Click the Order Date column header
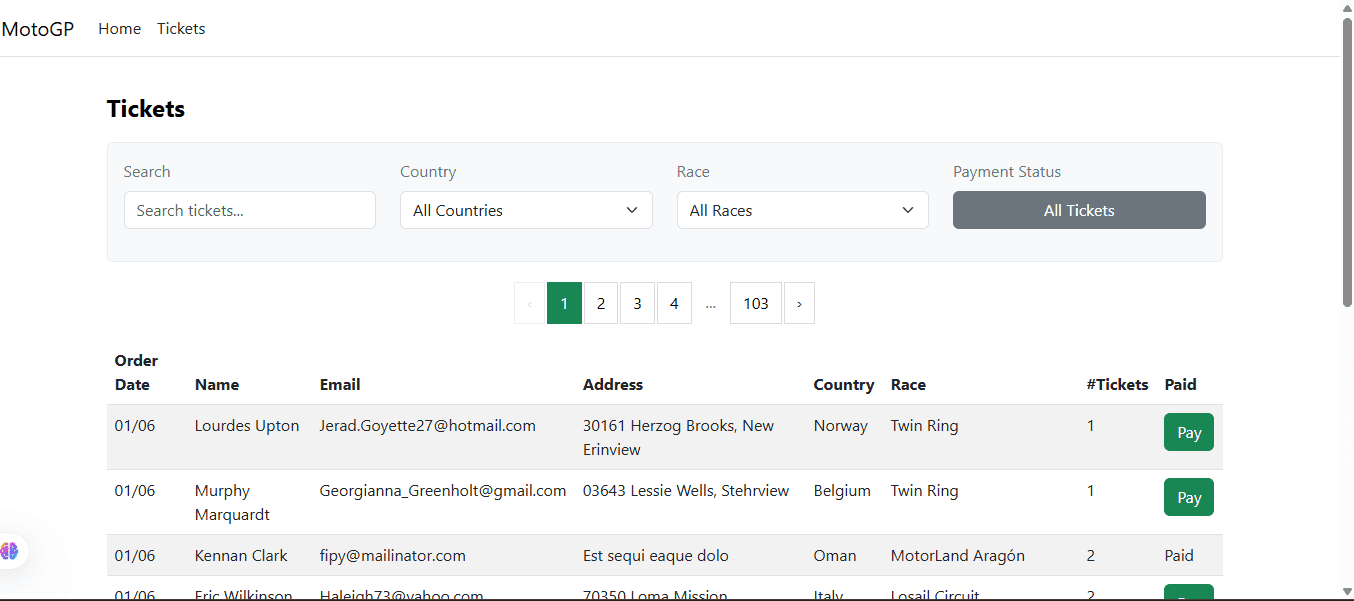Viewport: 1354px width, 601px height. (x=136, y=372)
